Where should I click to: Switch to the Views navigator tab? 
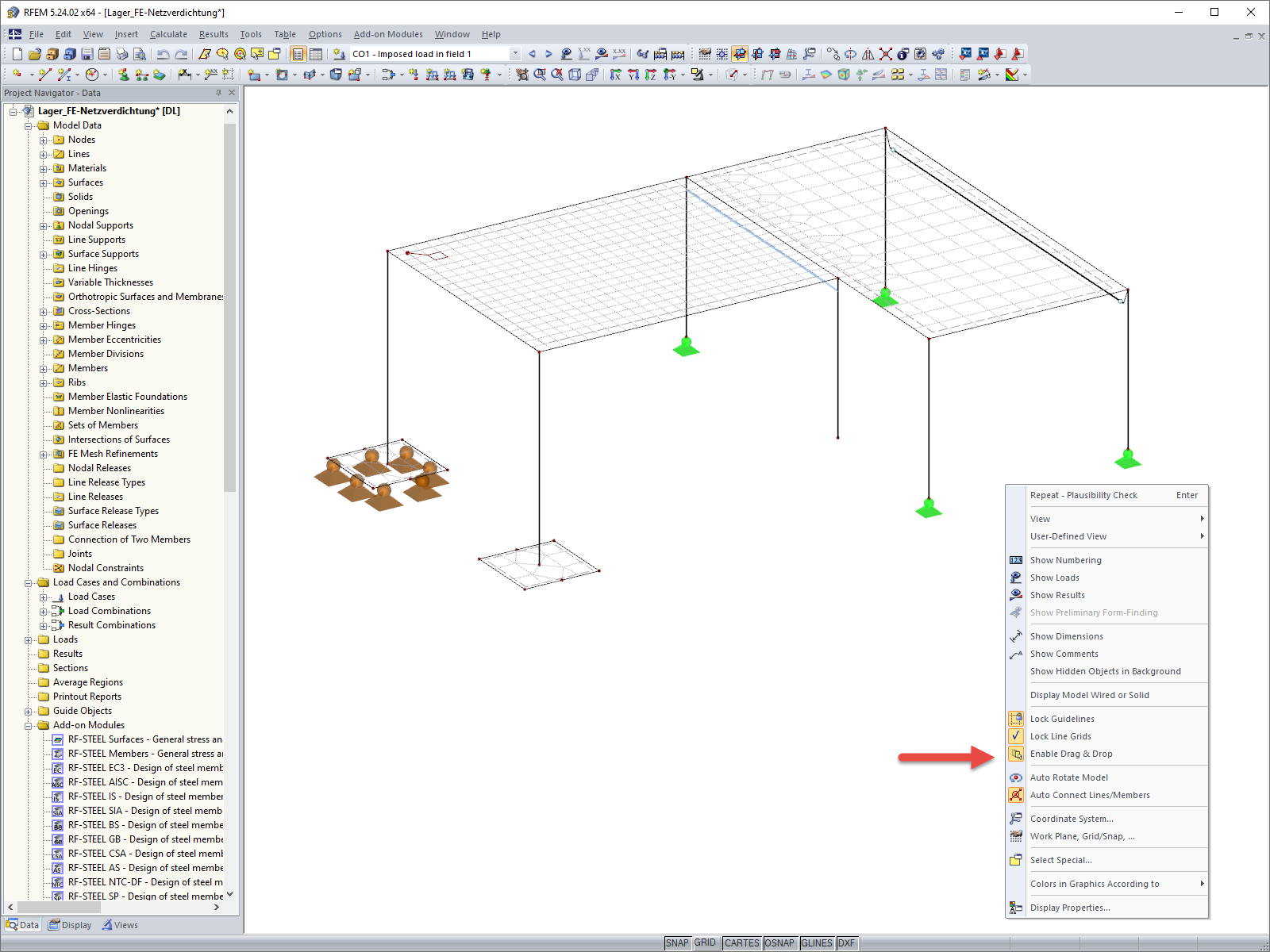coord(120,925)
